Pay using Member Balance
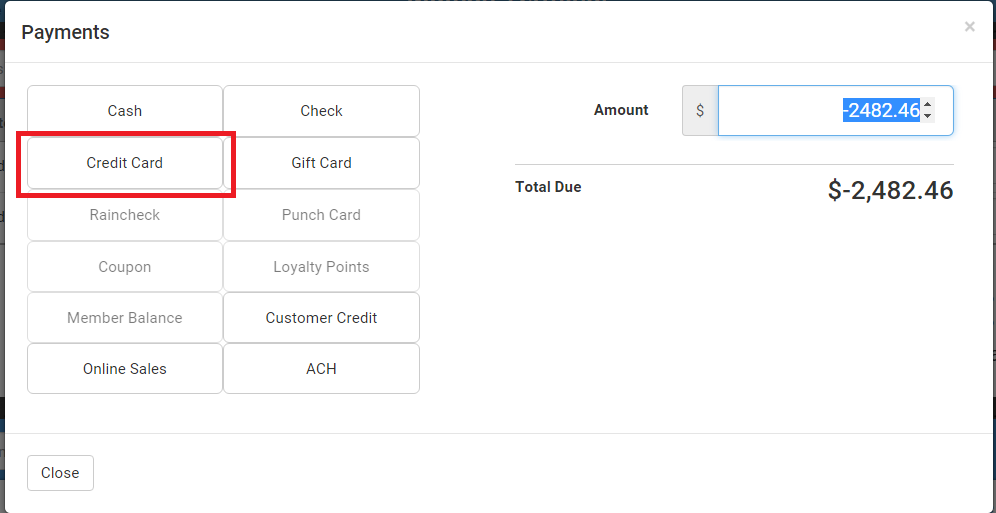This screenshot has width=996, height=513. (125, 318)
